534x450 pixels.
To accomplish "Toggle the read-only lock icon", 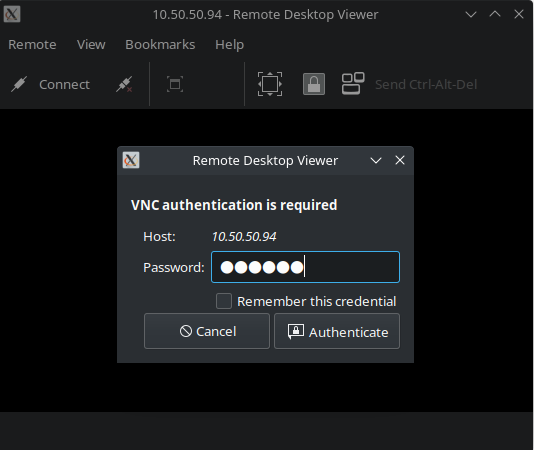I will tap(314, 84).
